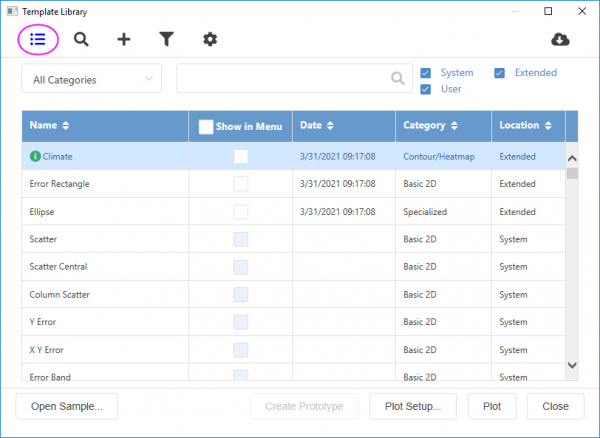
Task: Sort by the Category column header
Action: [x=431, y=126]
